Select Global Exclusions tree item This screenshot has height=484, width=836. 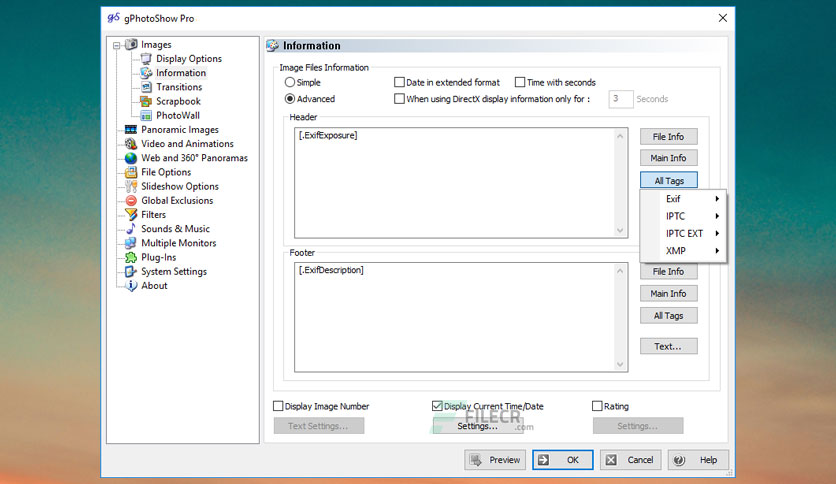(x=177, y=200)
